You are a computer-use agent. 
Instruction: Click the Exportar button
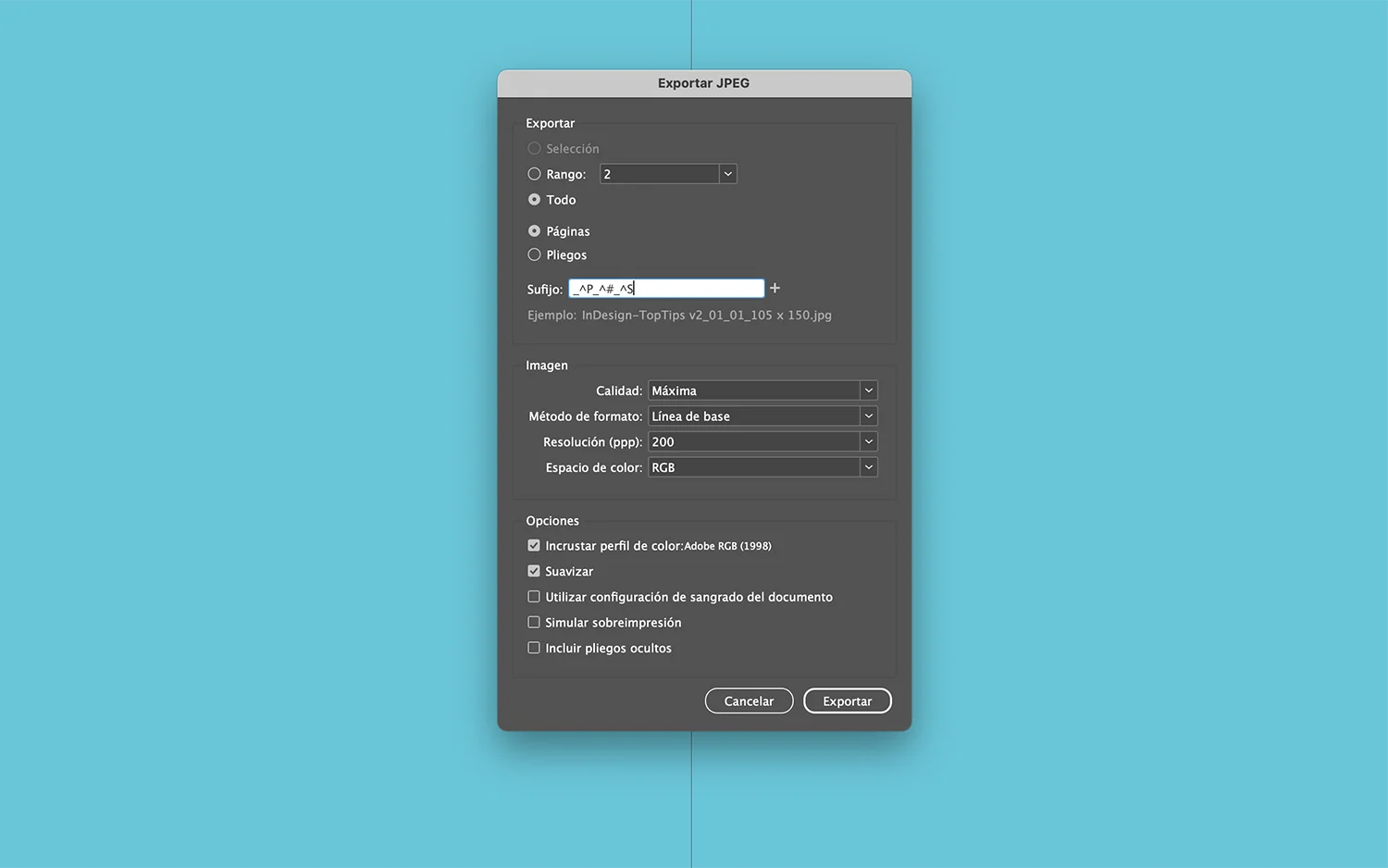847,701
